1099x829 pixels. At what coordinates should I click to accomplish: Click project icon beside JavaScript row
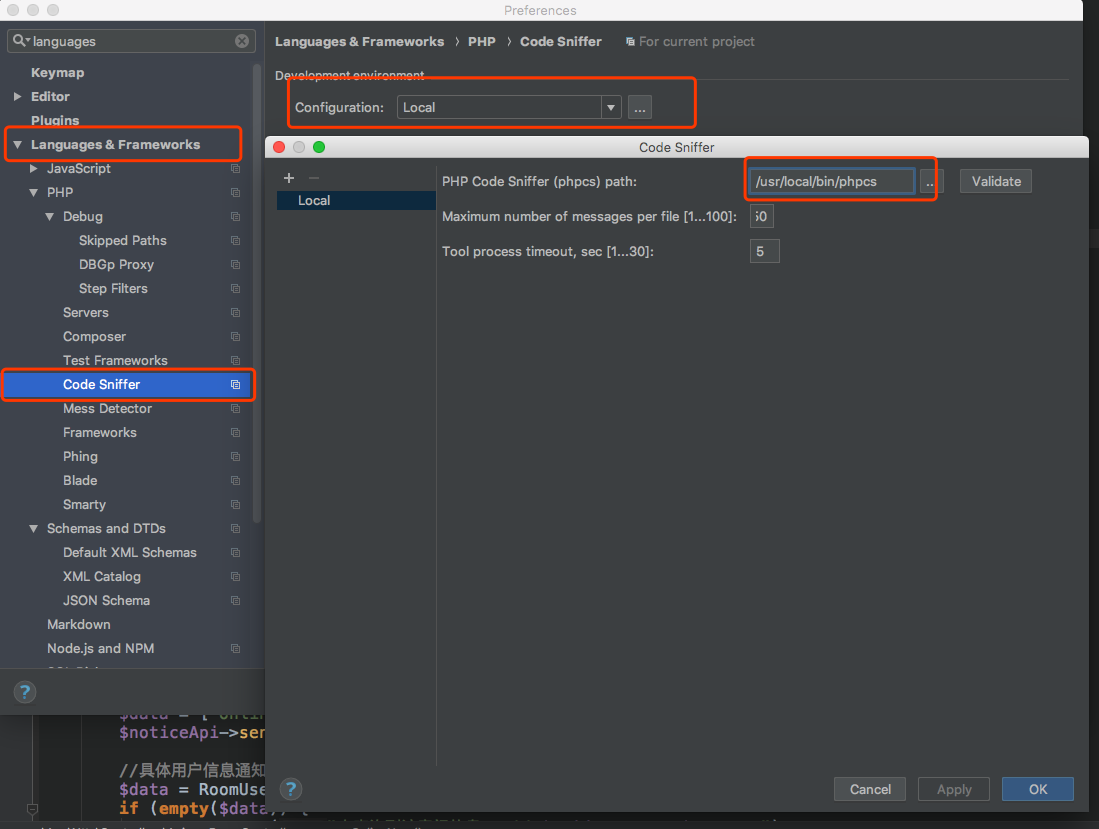[x=236, y=169]
